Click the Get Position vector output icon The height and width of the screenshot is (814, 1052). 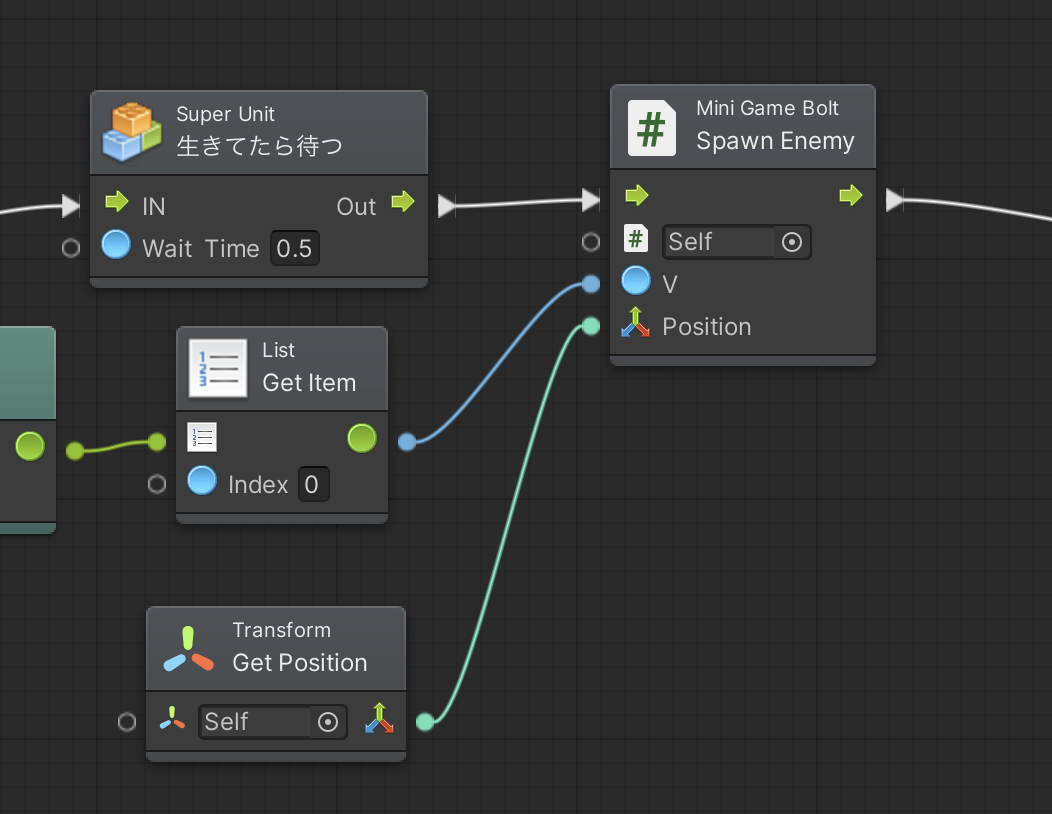(380, 718)
